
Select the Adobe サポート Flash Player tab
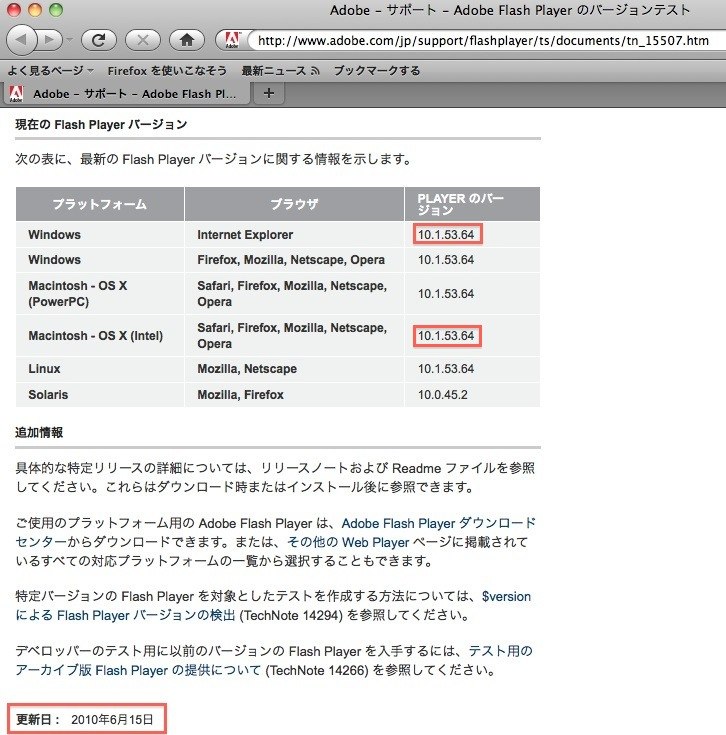pos(127,93)
